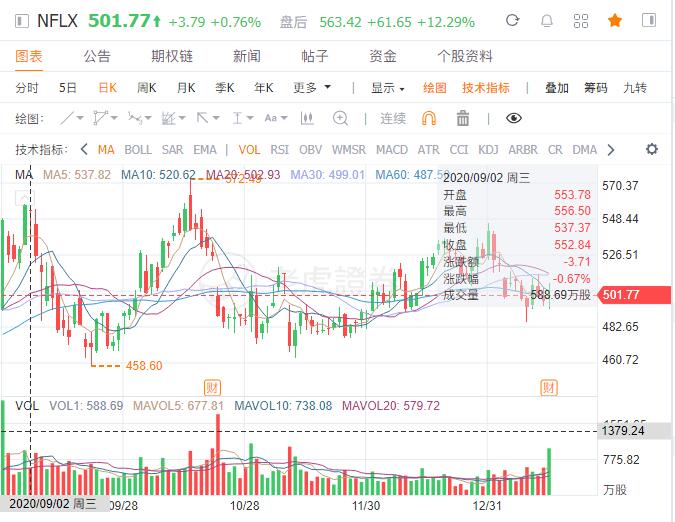
Task: Click the NFLX ticker symbol
Action: (x=57, y=21)
